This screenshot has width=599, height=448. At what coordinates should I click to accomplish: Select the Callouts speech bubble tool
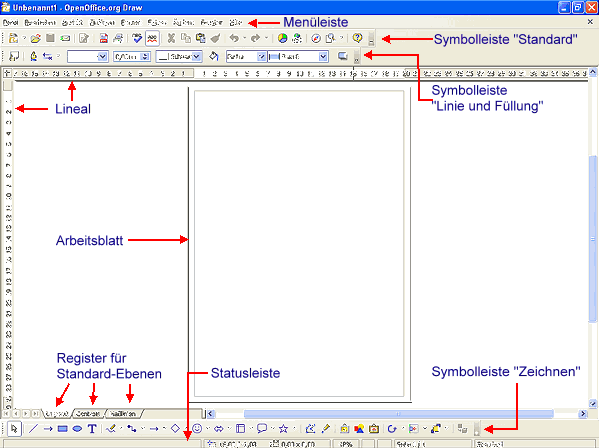pyautogui.click(x=262, y=429)
